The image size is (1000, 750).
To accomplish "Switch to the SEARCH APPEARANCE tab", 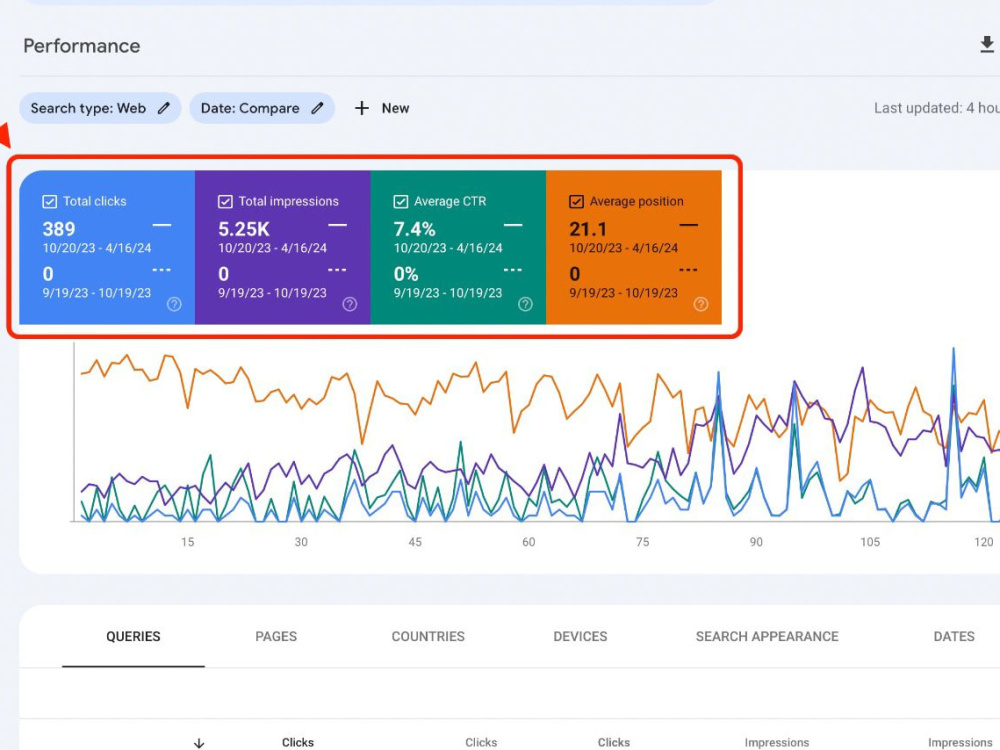I will coord(767,636).
